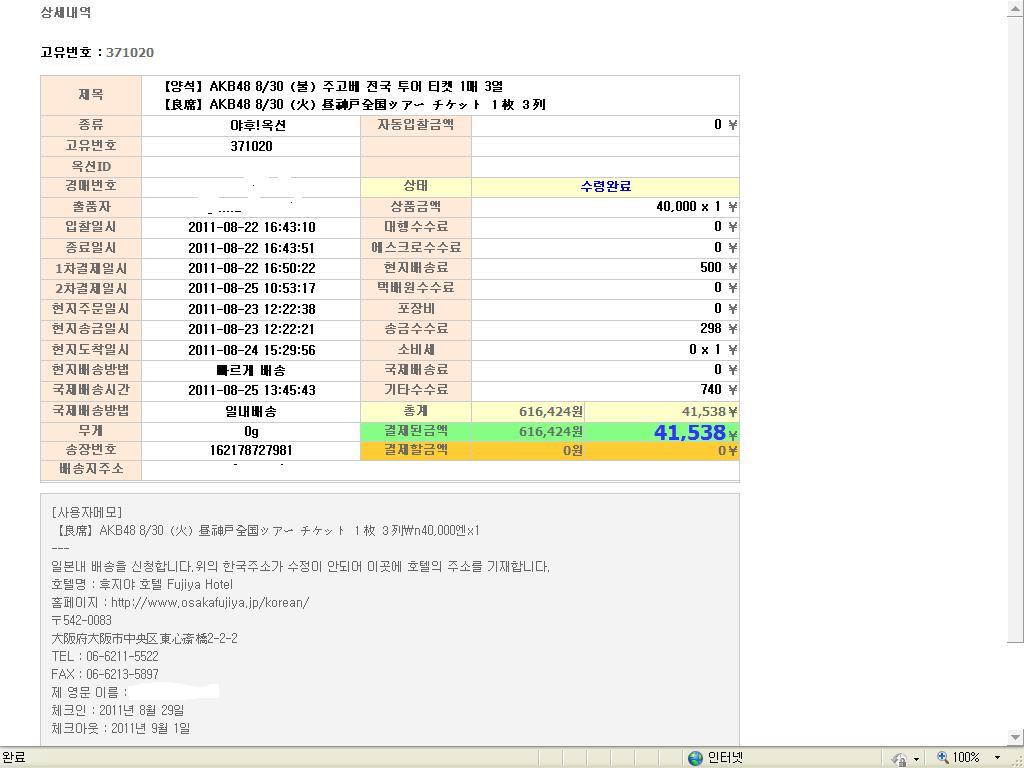This screenshot has height=768, width=1024.
Task: Expand the security icon dropdown arrow
Action: 915,758
